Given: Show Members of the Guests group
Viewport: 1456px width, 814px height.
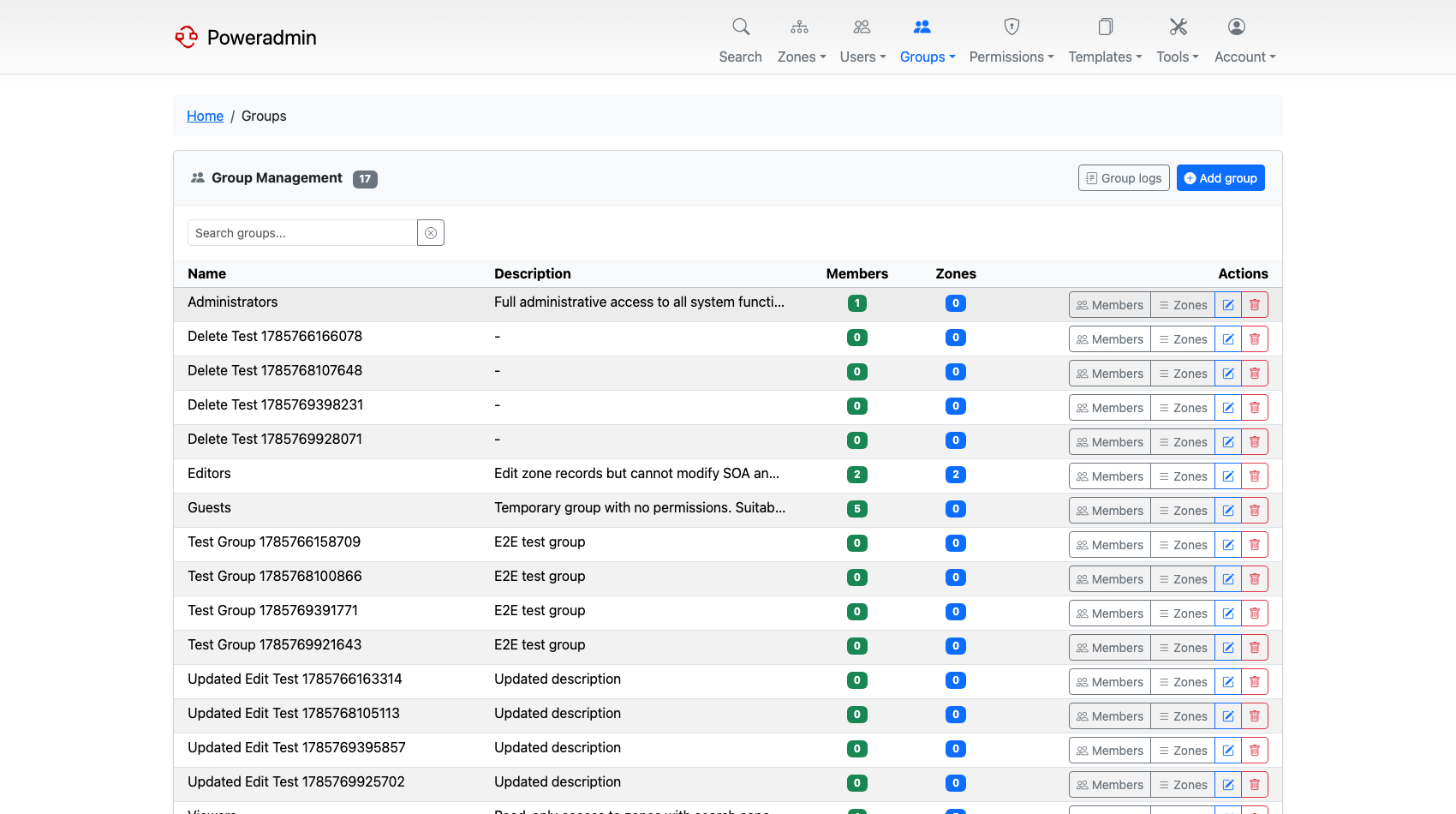Looking at the screenshot, I should pyautogui.click(x=1110, y=511).
